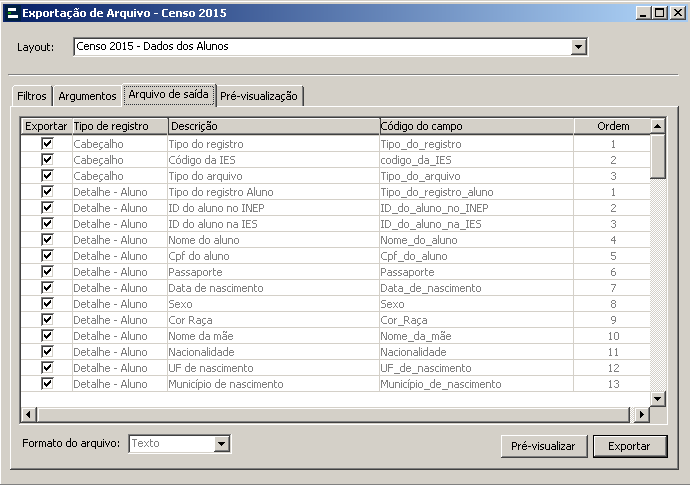Screen dimensions: 690x485
Task: Click the horizontal scrollbar right arrow
Action: [x=642, y=414]
